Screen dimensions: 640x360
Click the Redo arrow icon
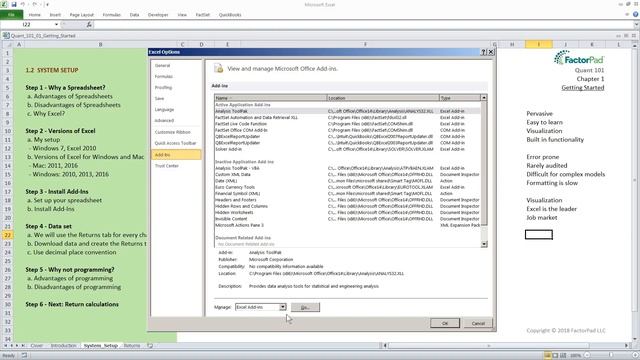[35, 4]
